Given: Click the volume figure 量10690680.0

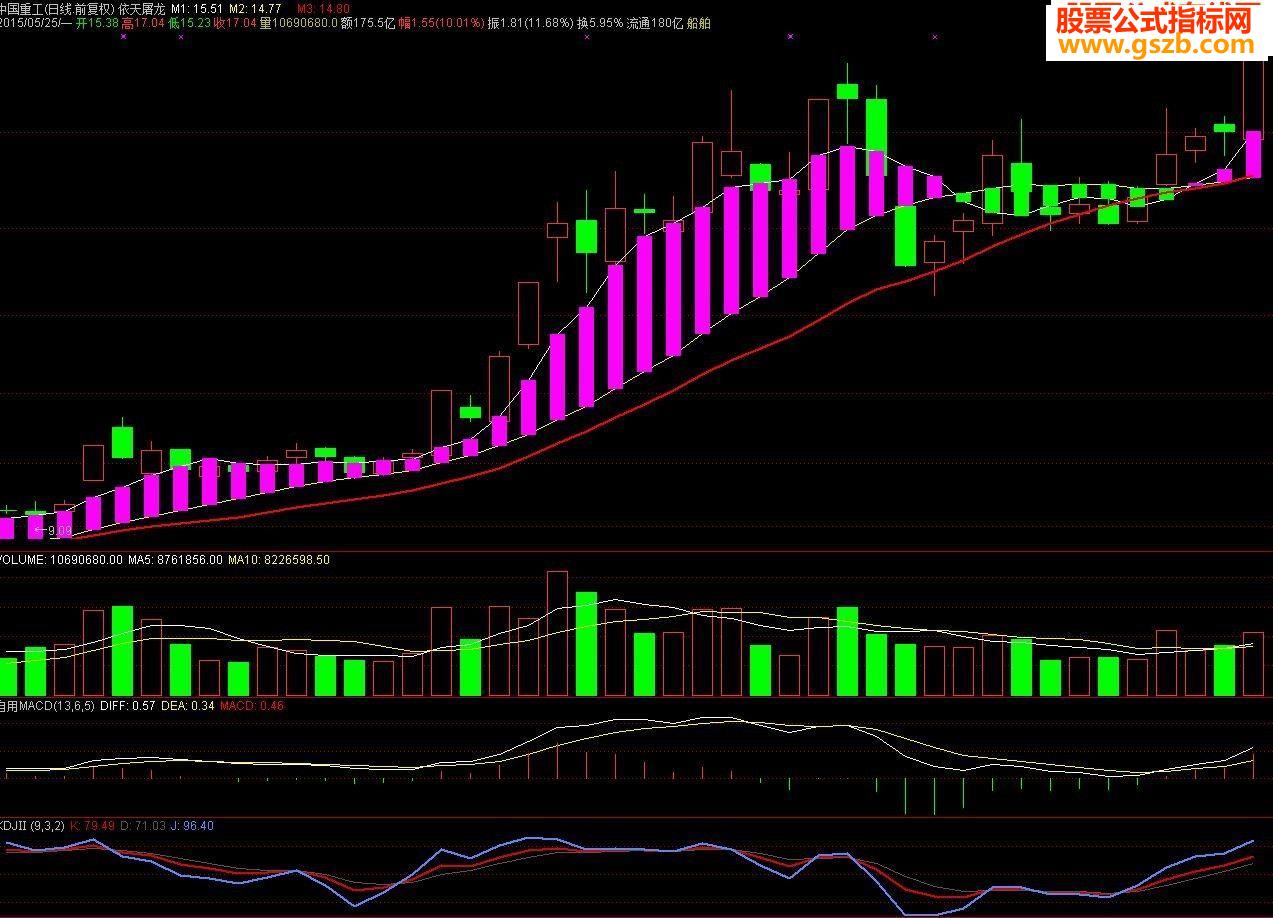Looking at the screenshot, I should point(298,22).
